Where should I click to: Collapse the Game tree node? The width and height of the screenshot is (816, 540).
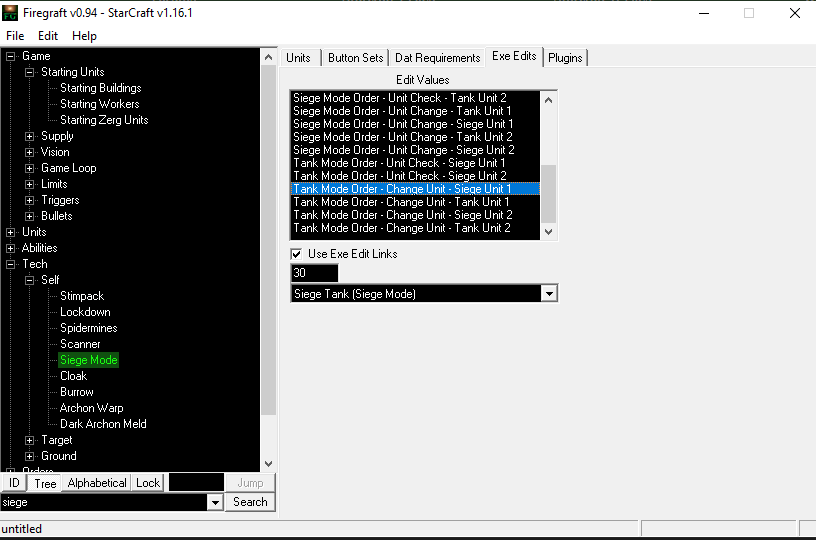point(10,56)
